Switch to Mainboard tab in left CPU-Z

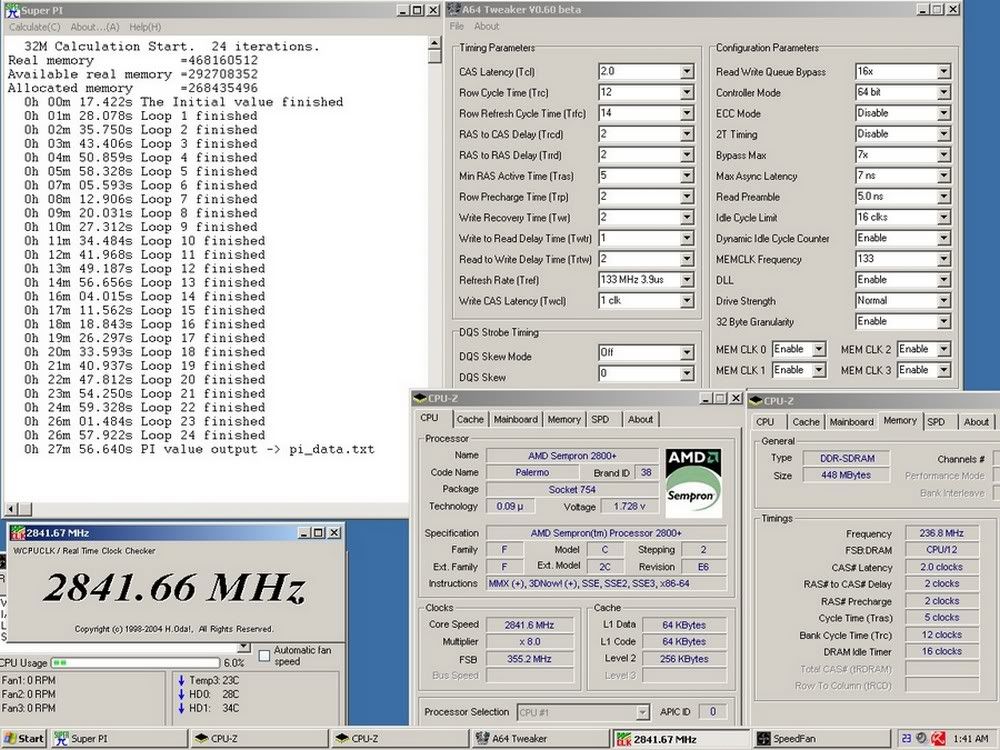point(515,420)
